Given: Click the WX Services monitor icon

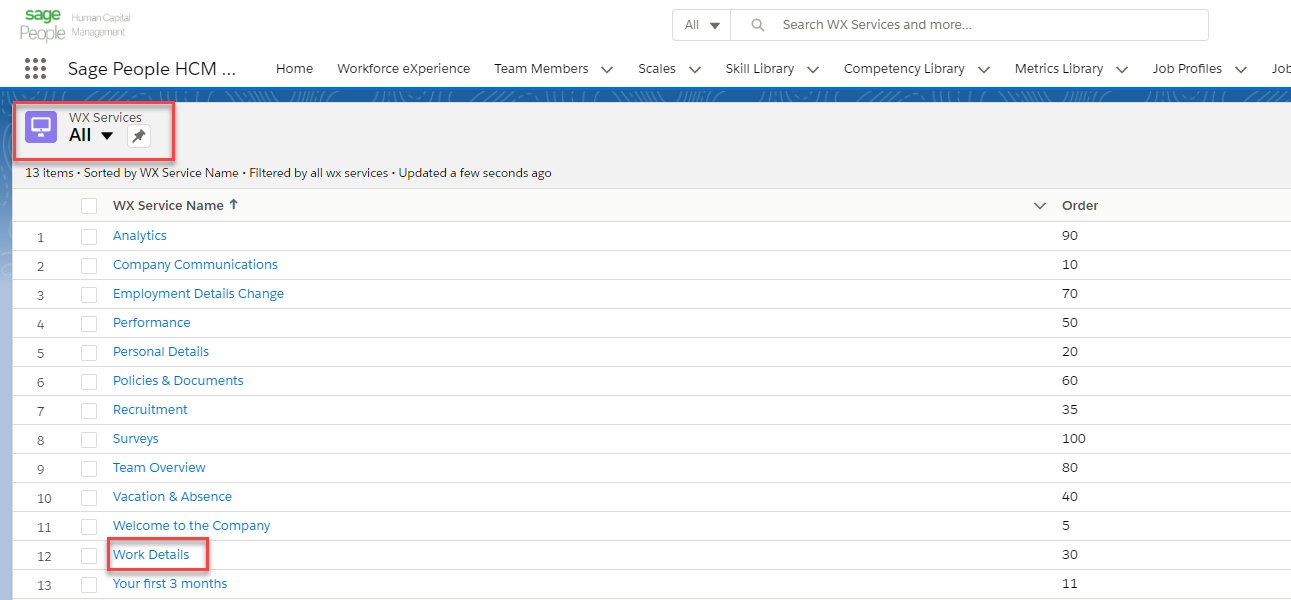Looking at the screenshot, I should tap(41, 127).
